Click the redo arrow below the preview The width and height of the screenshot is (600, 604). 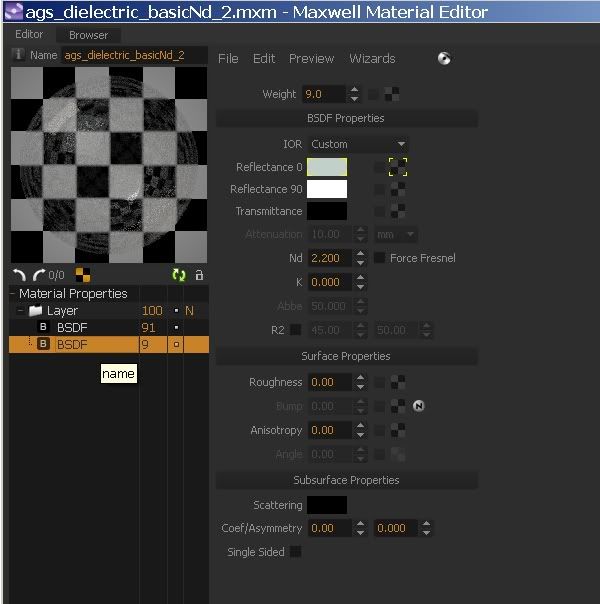point(38,275)
